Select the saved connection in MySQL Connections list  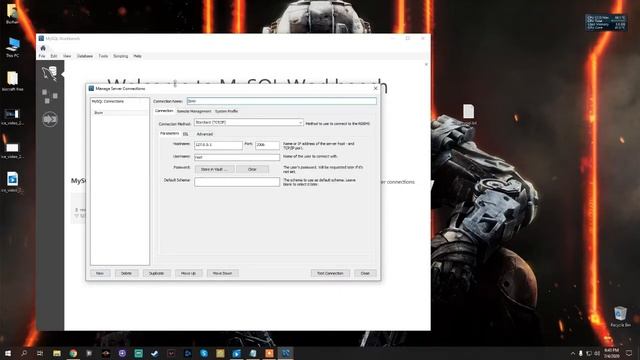[119, 113]
